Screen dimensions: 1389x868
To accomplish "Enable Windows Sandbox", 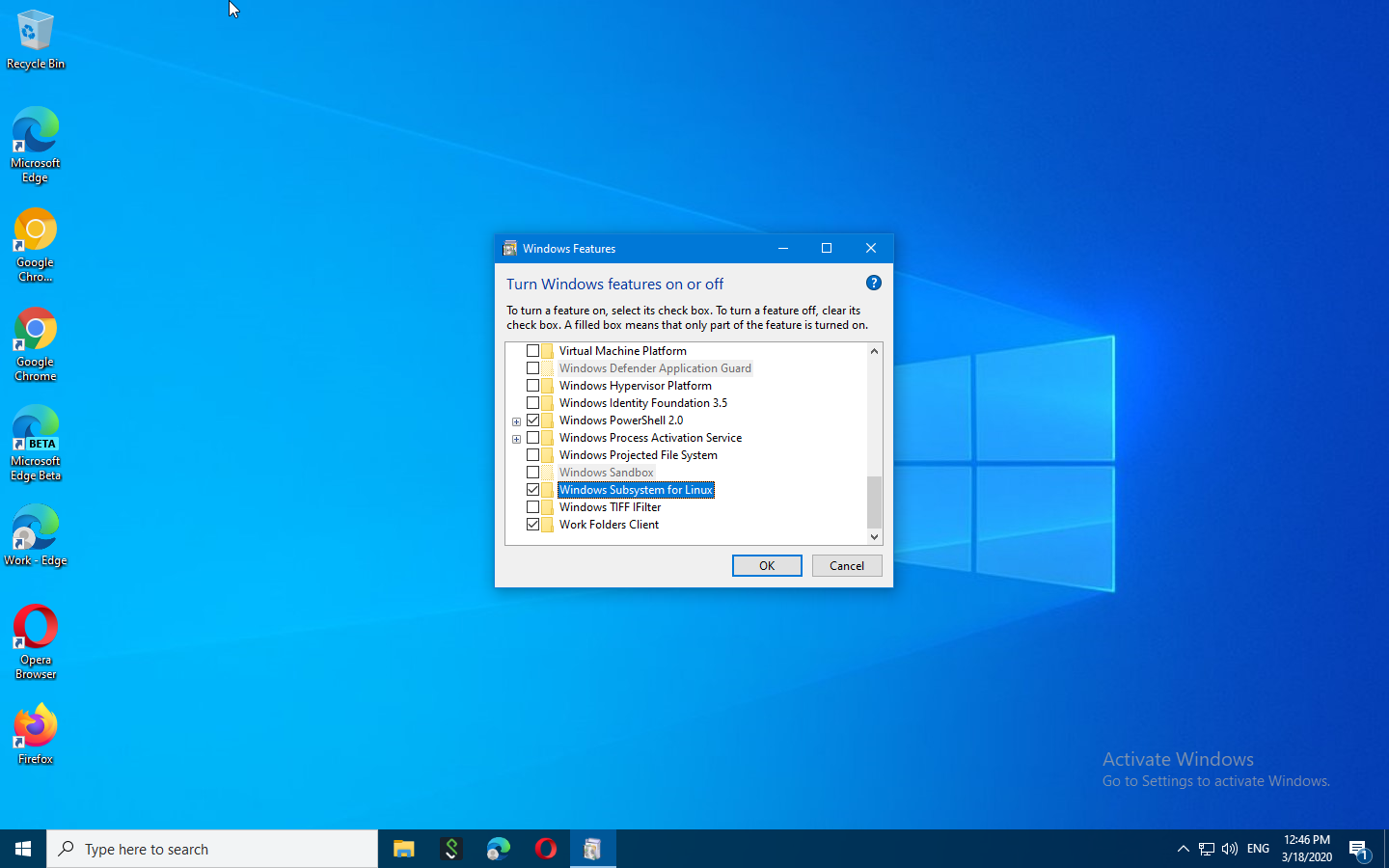I will (x=533, y=472).
